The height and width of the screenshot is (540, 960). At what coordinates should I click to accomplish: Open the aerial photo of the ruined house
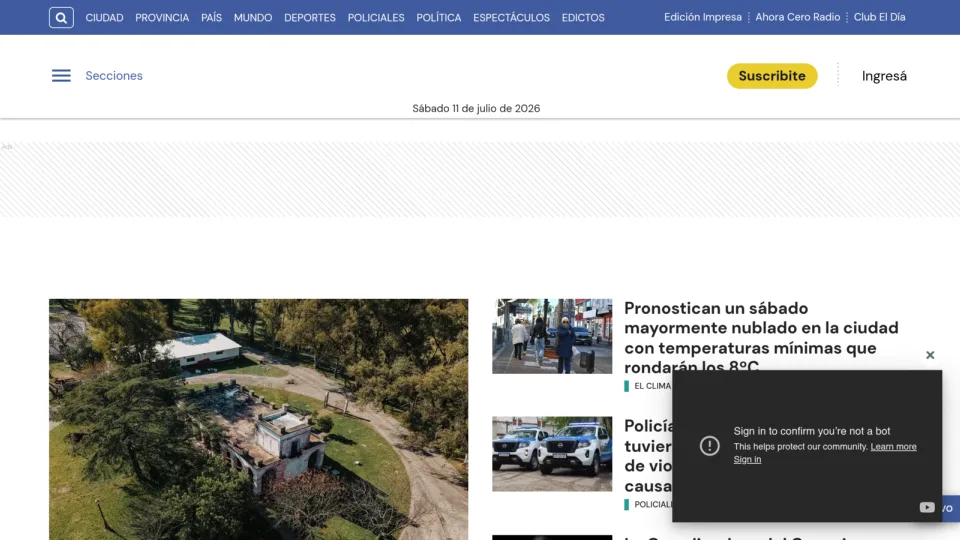(258, 419)
